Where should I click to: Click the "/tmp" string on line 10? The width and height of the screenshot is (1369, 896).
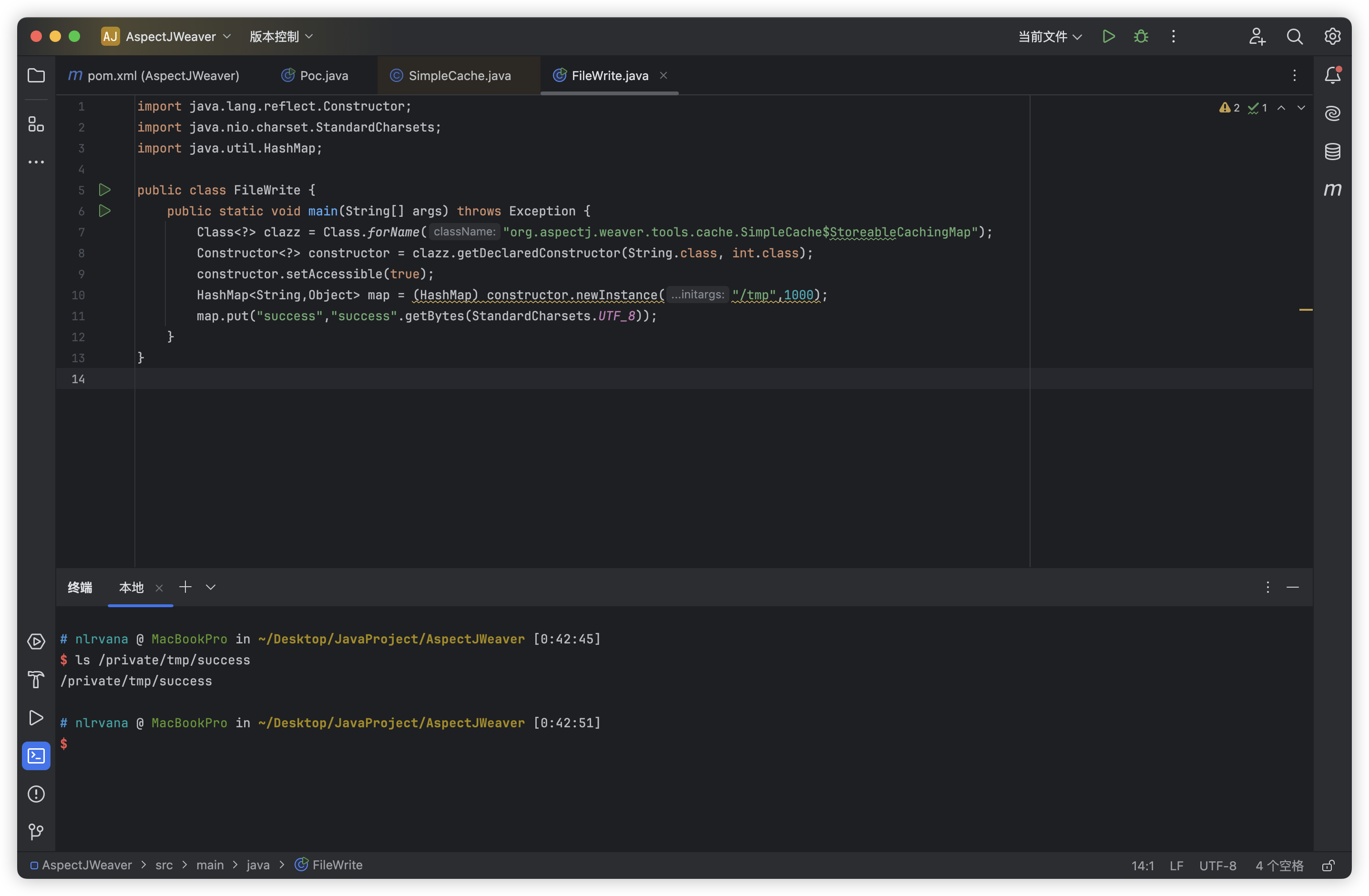pyautogui.click(x=754, y=295)
